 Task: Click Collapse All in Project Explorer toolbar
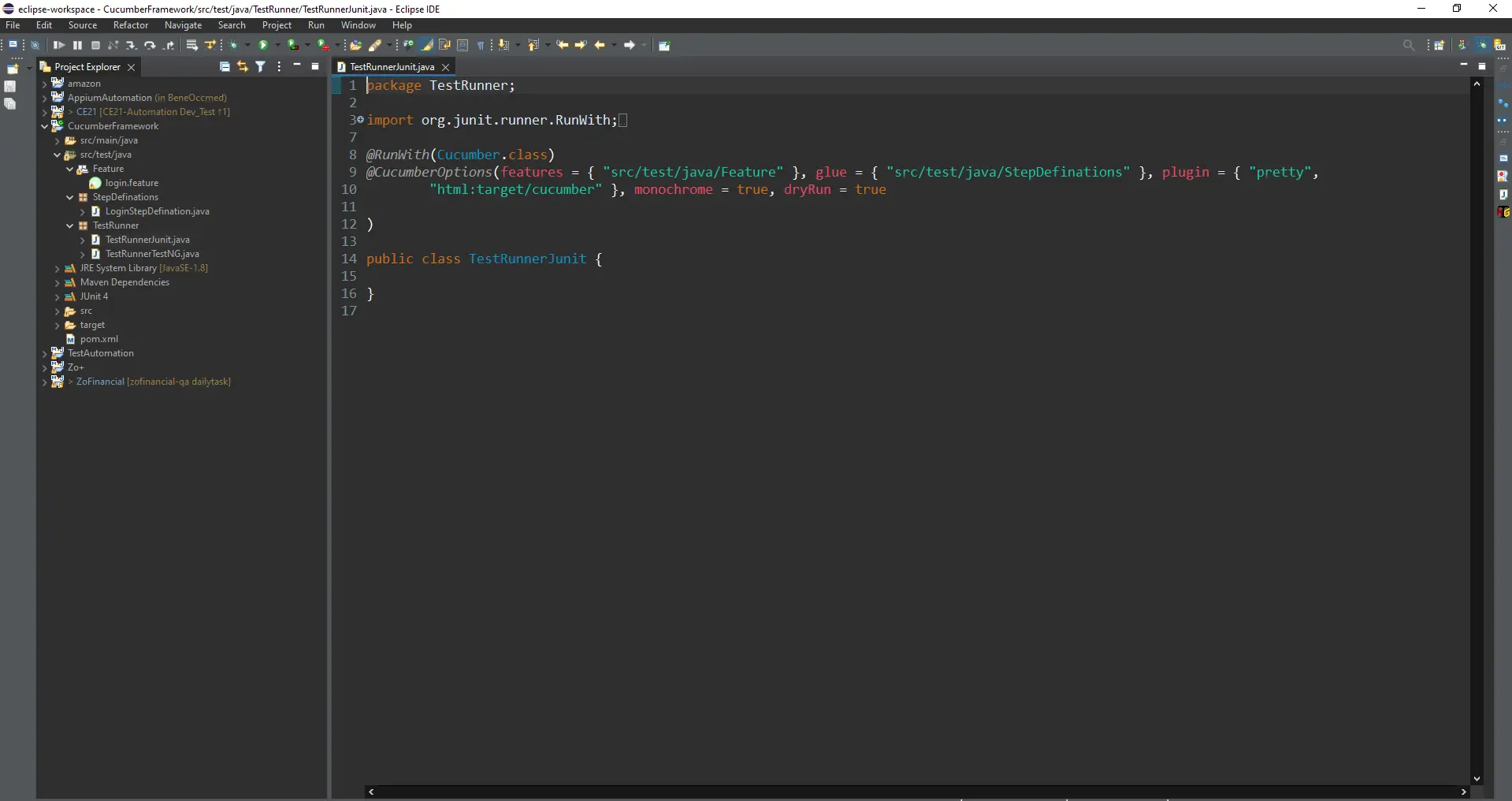[225, 67]
